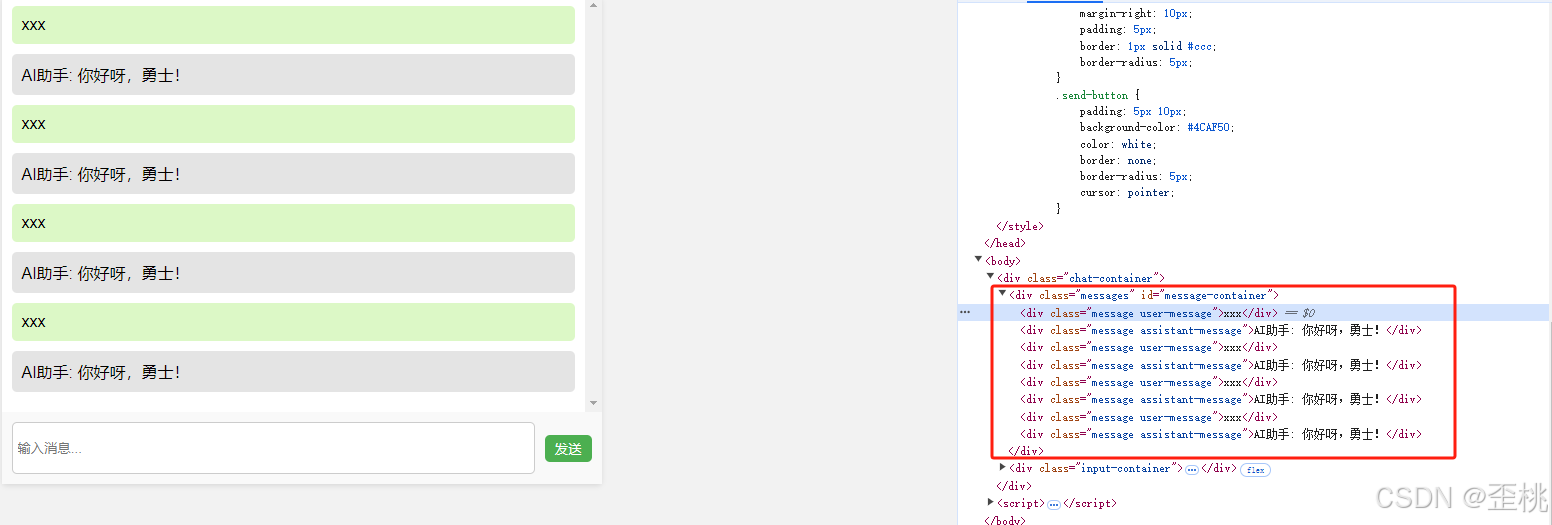Click the ellipsis inside the script tag
The width and height of the screenshot is (1552, 525).
pos(1054,504)
